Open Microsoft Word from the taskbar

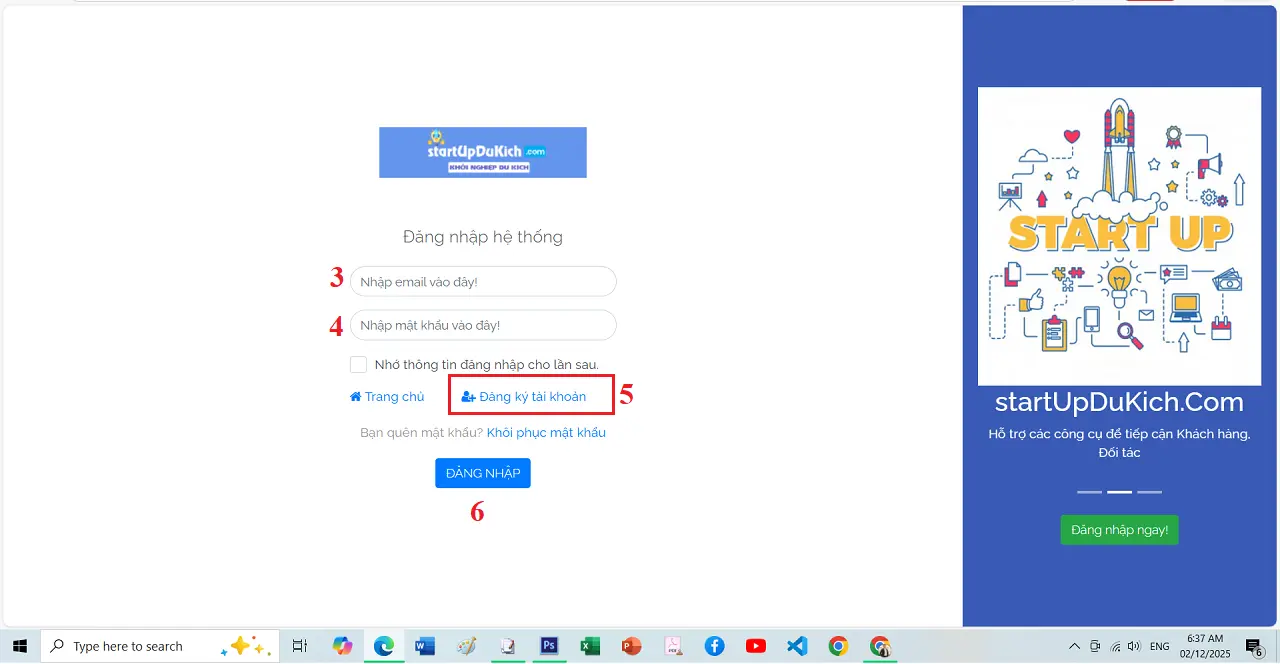[425, 646]
